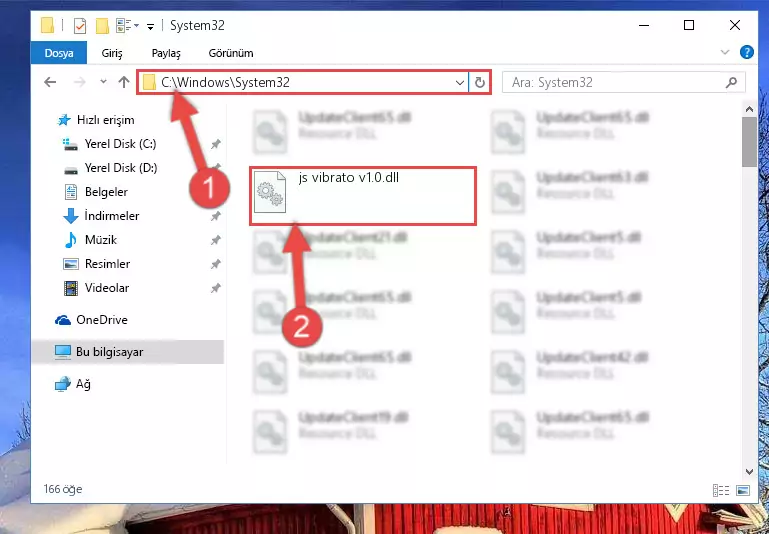Switch to the Görünüm ribbon tab
This screenshot has width=769, height=534.
point(231,53)
